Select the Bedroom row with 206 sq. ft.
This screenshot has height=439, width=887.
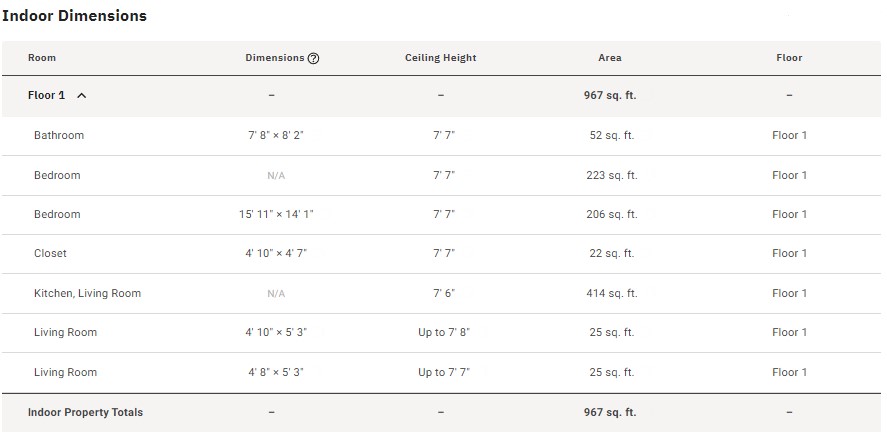tap(57, 214)
